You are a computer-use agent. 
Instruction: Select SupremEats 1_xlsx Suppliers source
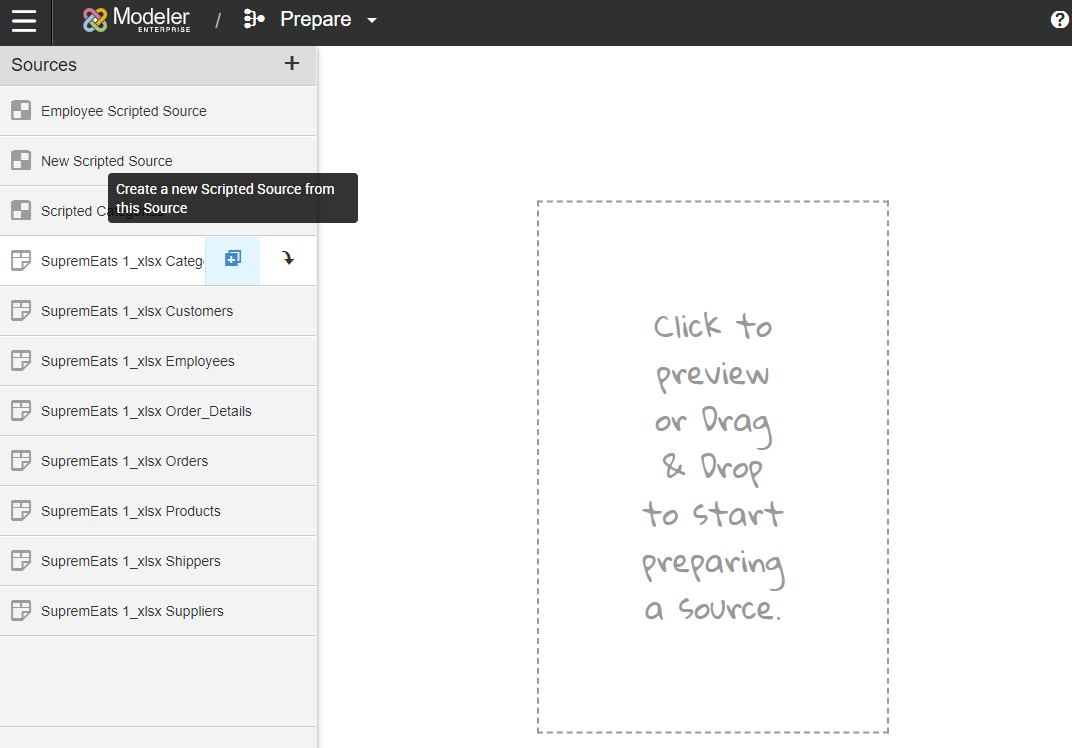click(x=132, y=611)
